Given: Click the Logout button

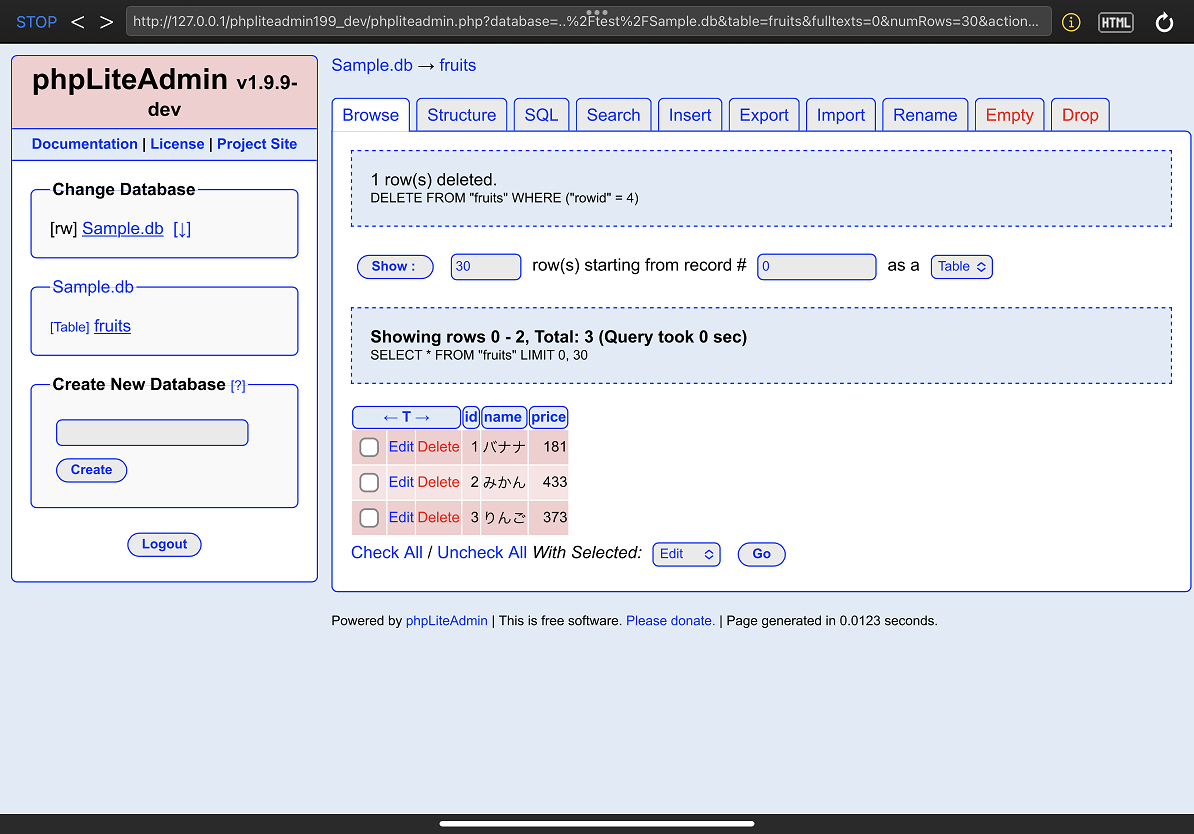Looking at the screenshot, I should point(164,544).
